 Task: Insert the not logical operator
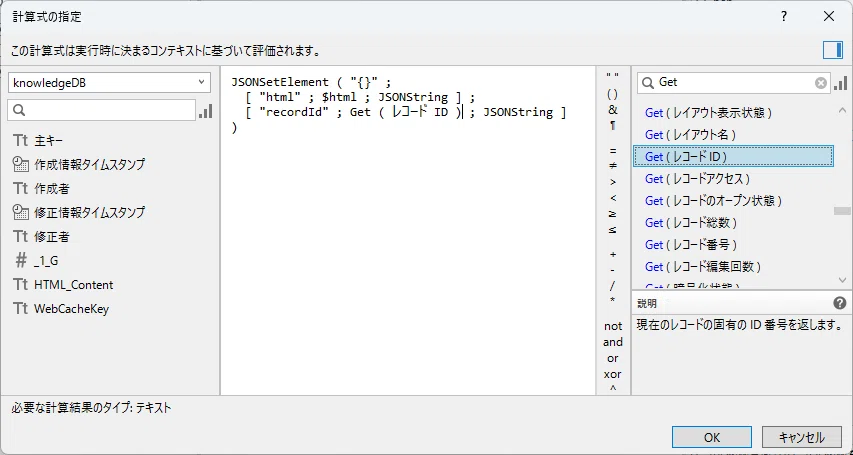(613, 326)
